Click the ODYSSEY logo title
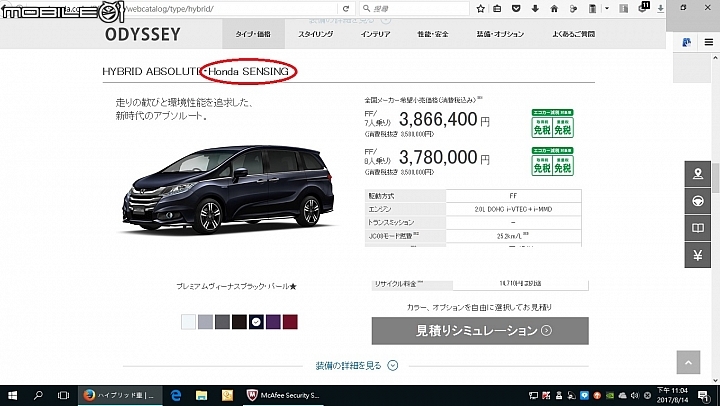The image size is (720, 406). click(x=143, y=34)
